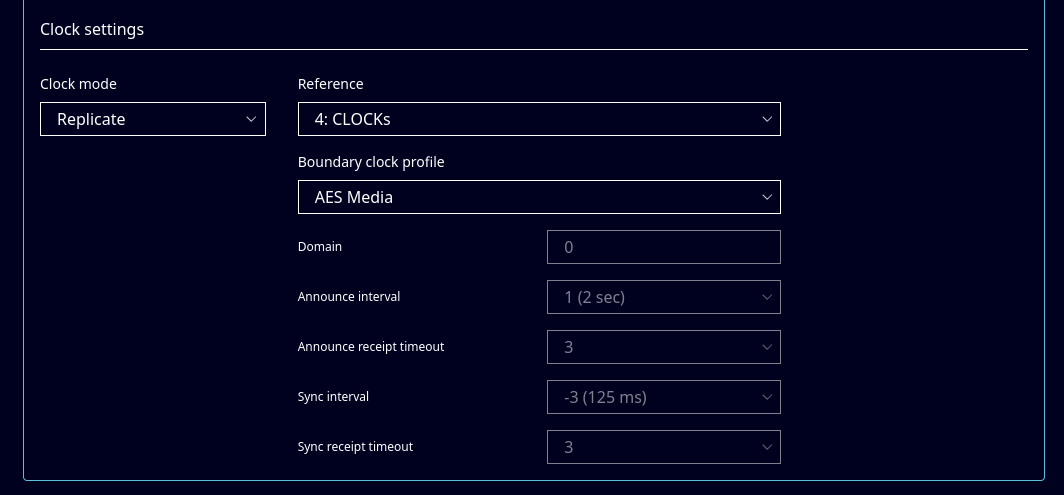Screen dimensions: 1064x495
Task: Click the chevron in Boundary clock profile selector
Action: [767, 197]
